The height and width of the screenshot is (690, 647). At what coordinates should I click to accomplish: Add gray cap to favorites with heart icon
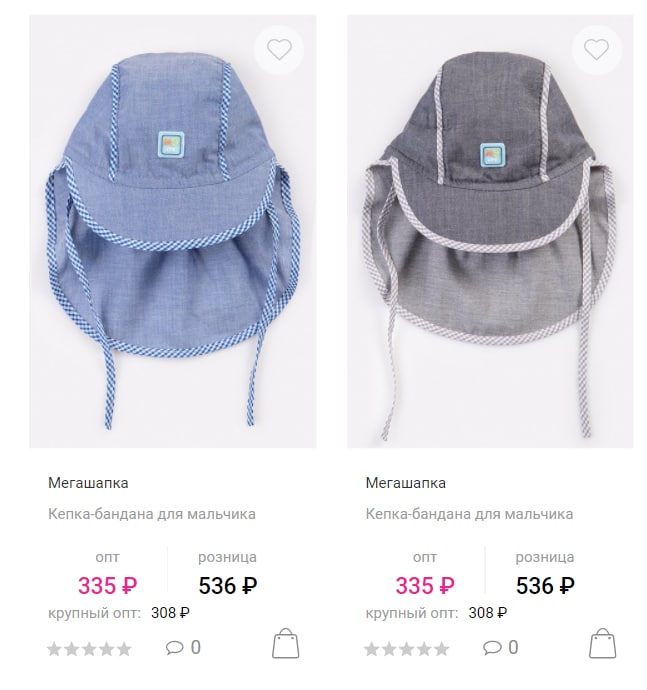pyautogui.click(x=596, y=50)
